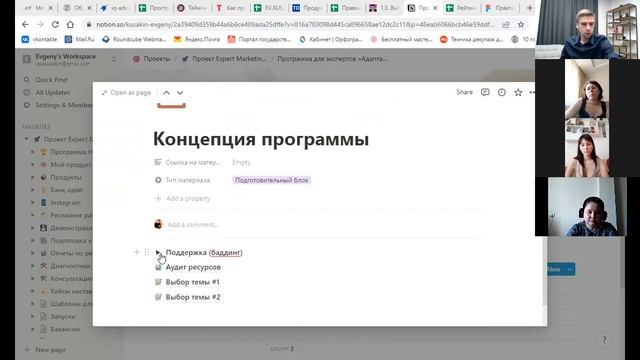Viewport: 640px width, 360px height.
Task: Click the Программа для экспертов breadcrumb
Action: click(x=333, y=59)
